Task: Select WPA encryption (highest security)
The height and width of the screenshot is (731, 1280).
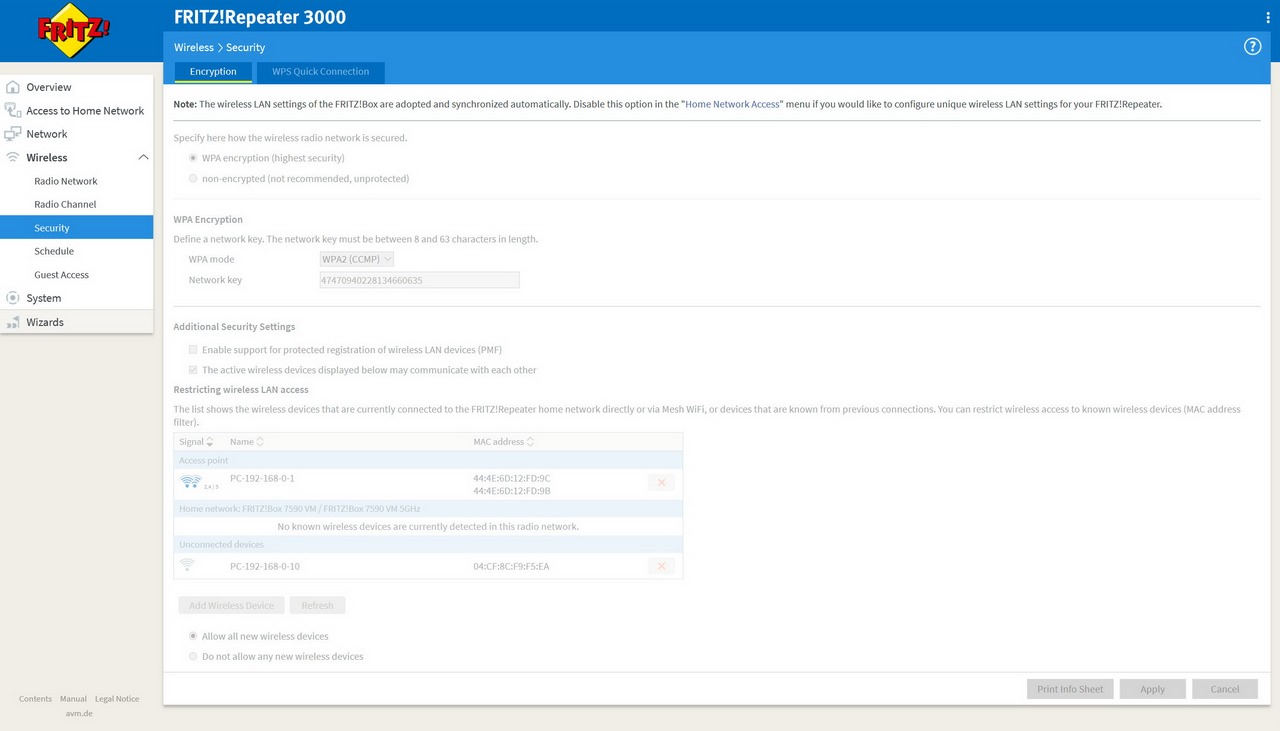Action: coord(193,158)
